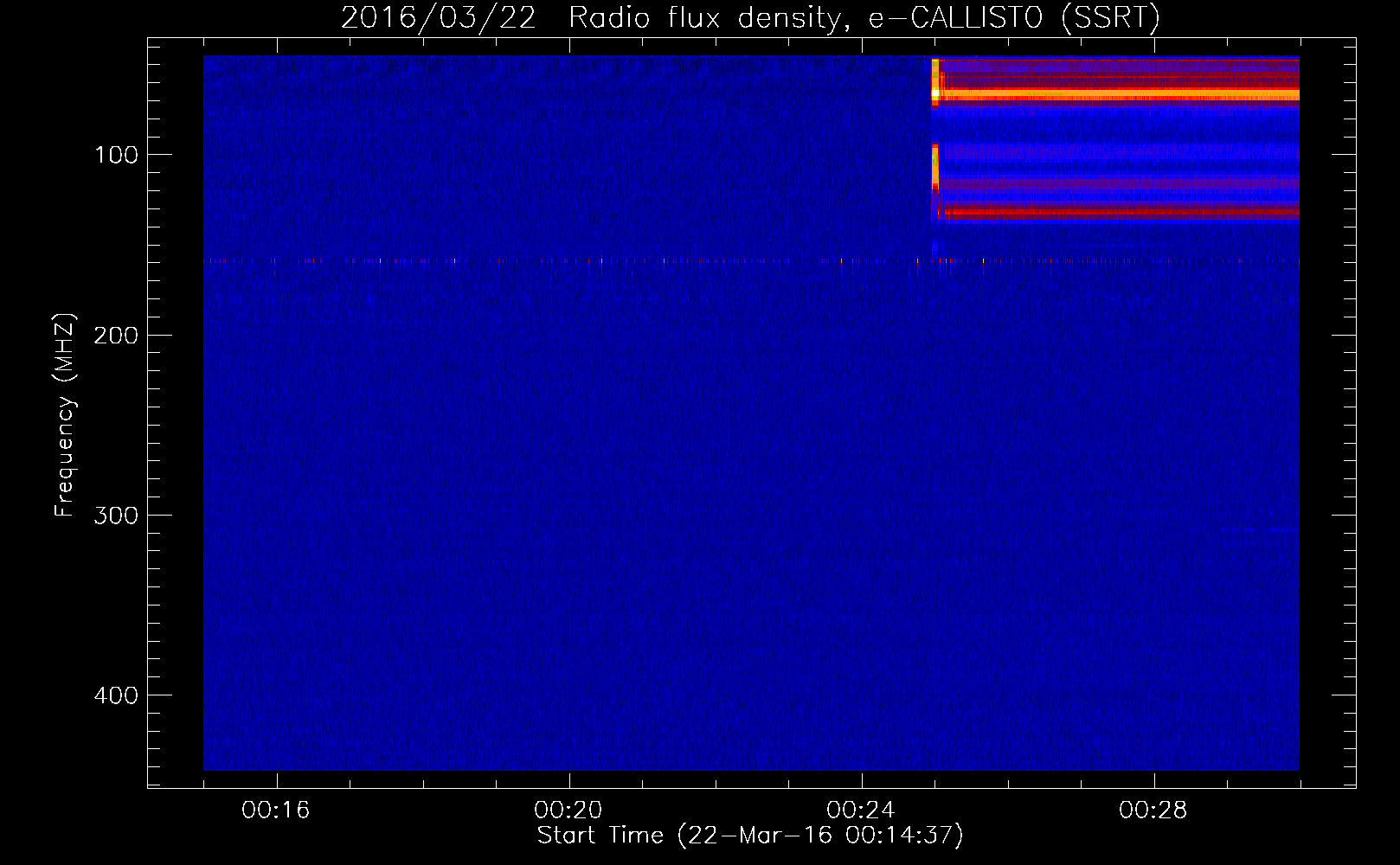The width and height of the screenshot is (1400, 865).
Task: Click the dotted interference line near 160 MHz
Action: [751, 260]
